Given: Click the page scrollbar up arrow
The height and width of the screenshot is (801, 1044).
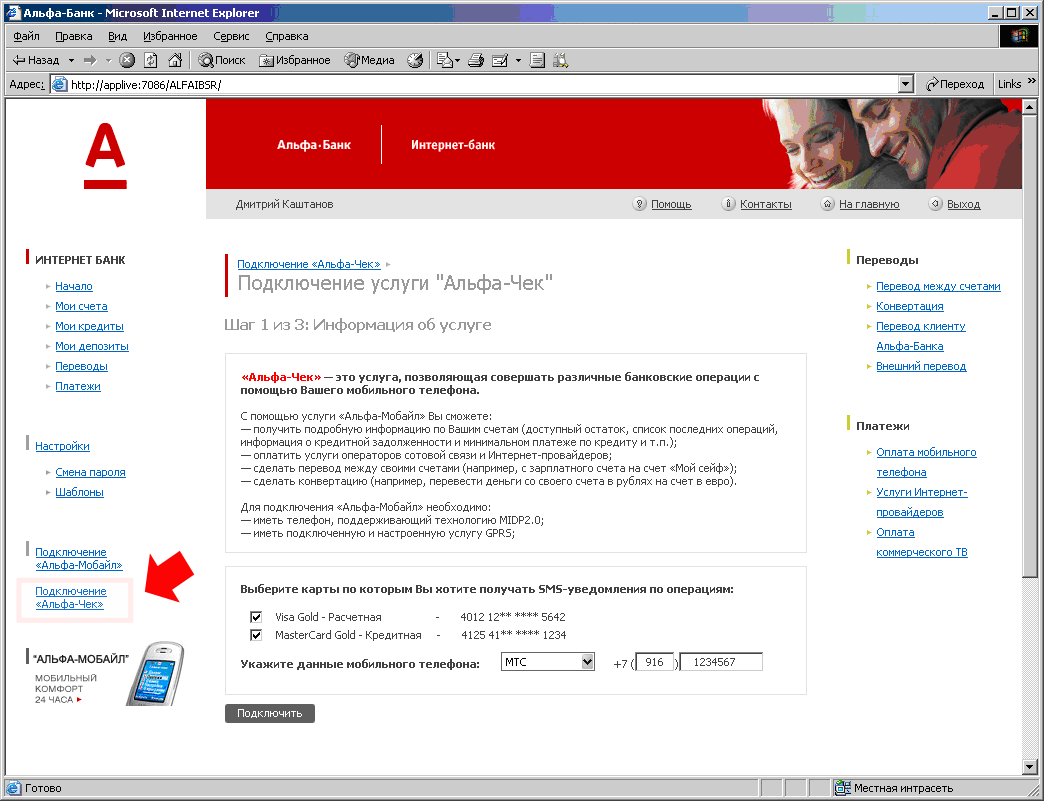Looking at the screenshot, I should click(x=1029, y=106).
